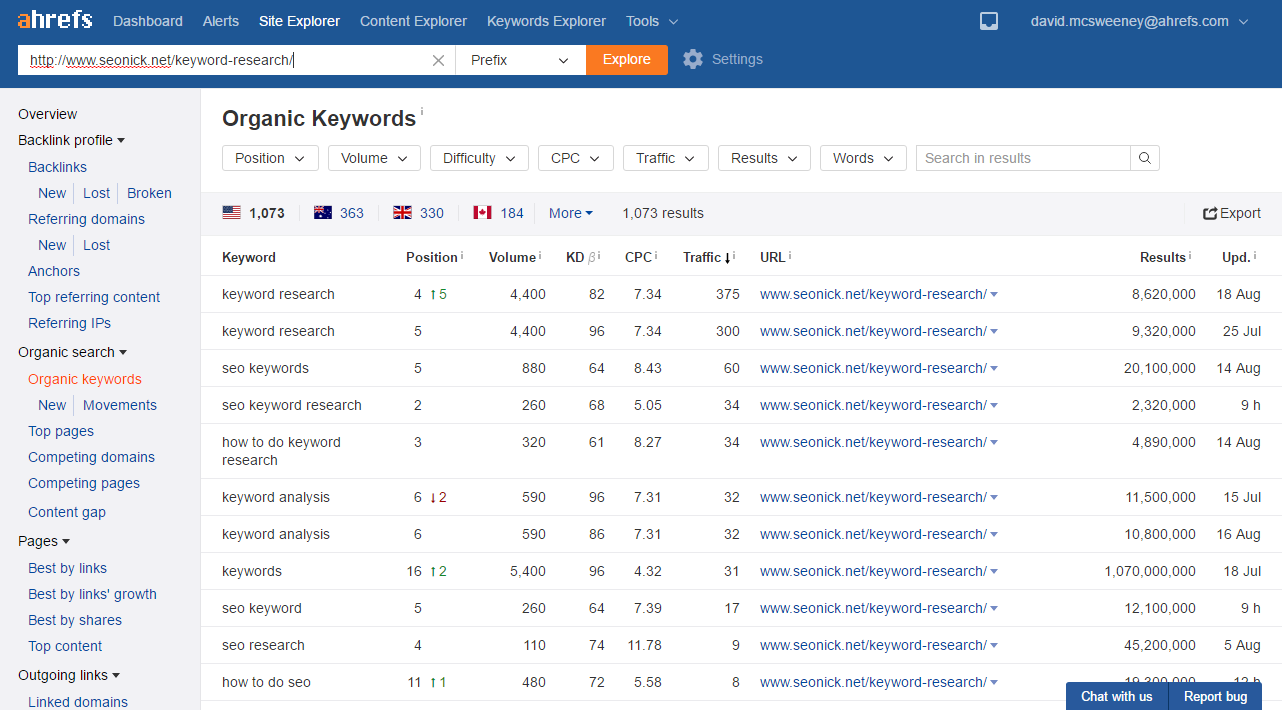
Task: Show the Position column info tooltip
Action: [462, 256]
